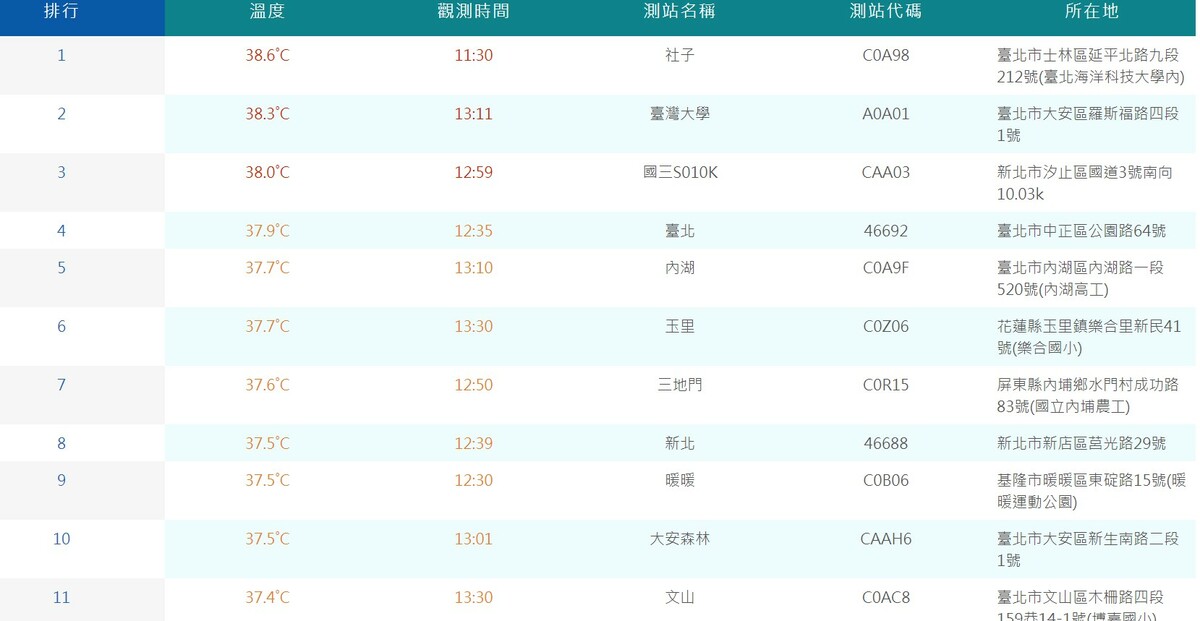Click observation time 11:30
The height and width of the screenshot is (621, 1200).
pos(473,56)
